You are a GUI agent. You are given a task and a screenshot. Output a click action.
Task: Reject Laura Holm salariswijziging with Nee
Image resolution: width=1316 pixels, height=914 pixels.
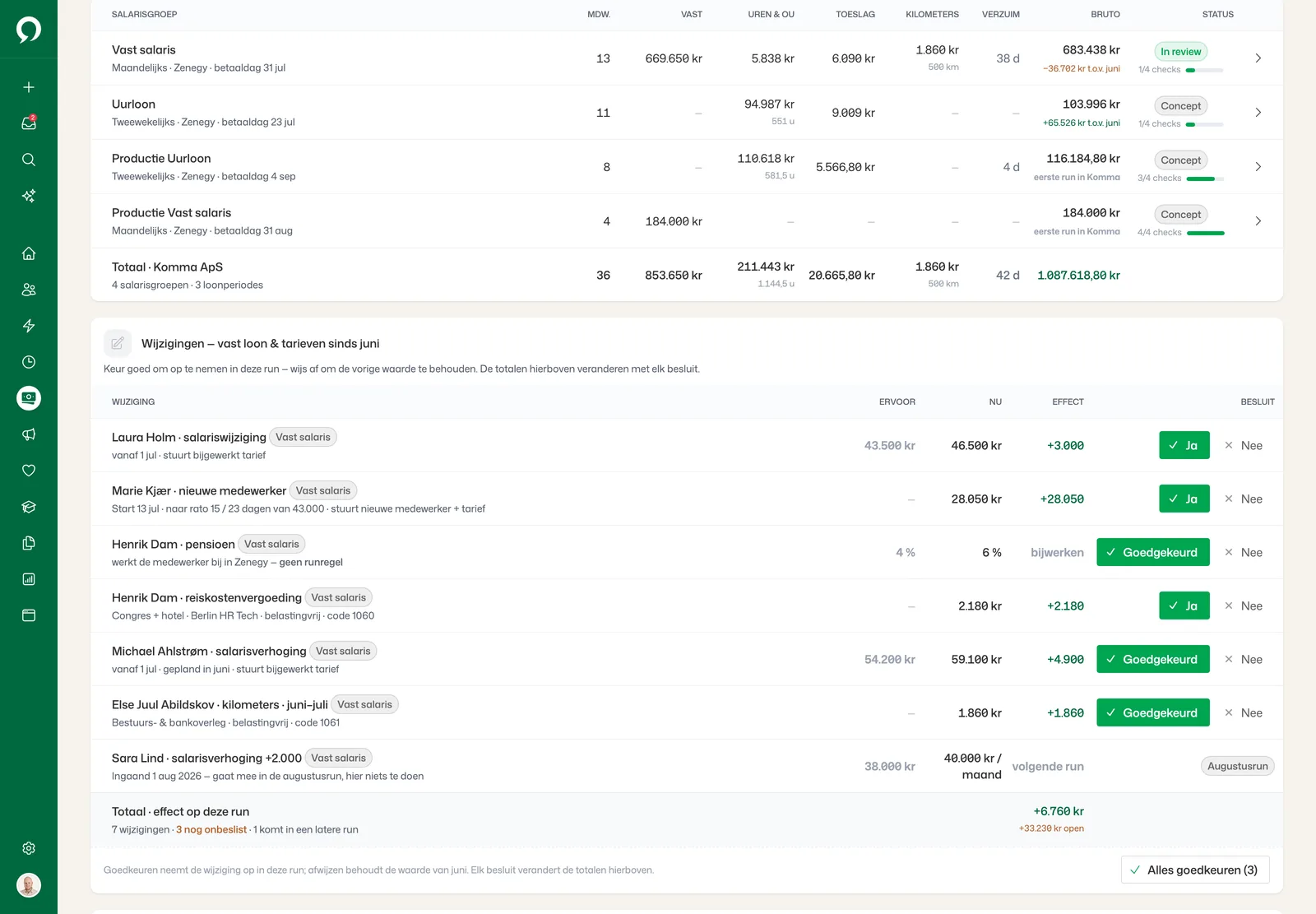pos(1244,445)
